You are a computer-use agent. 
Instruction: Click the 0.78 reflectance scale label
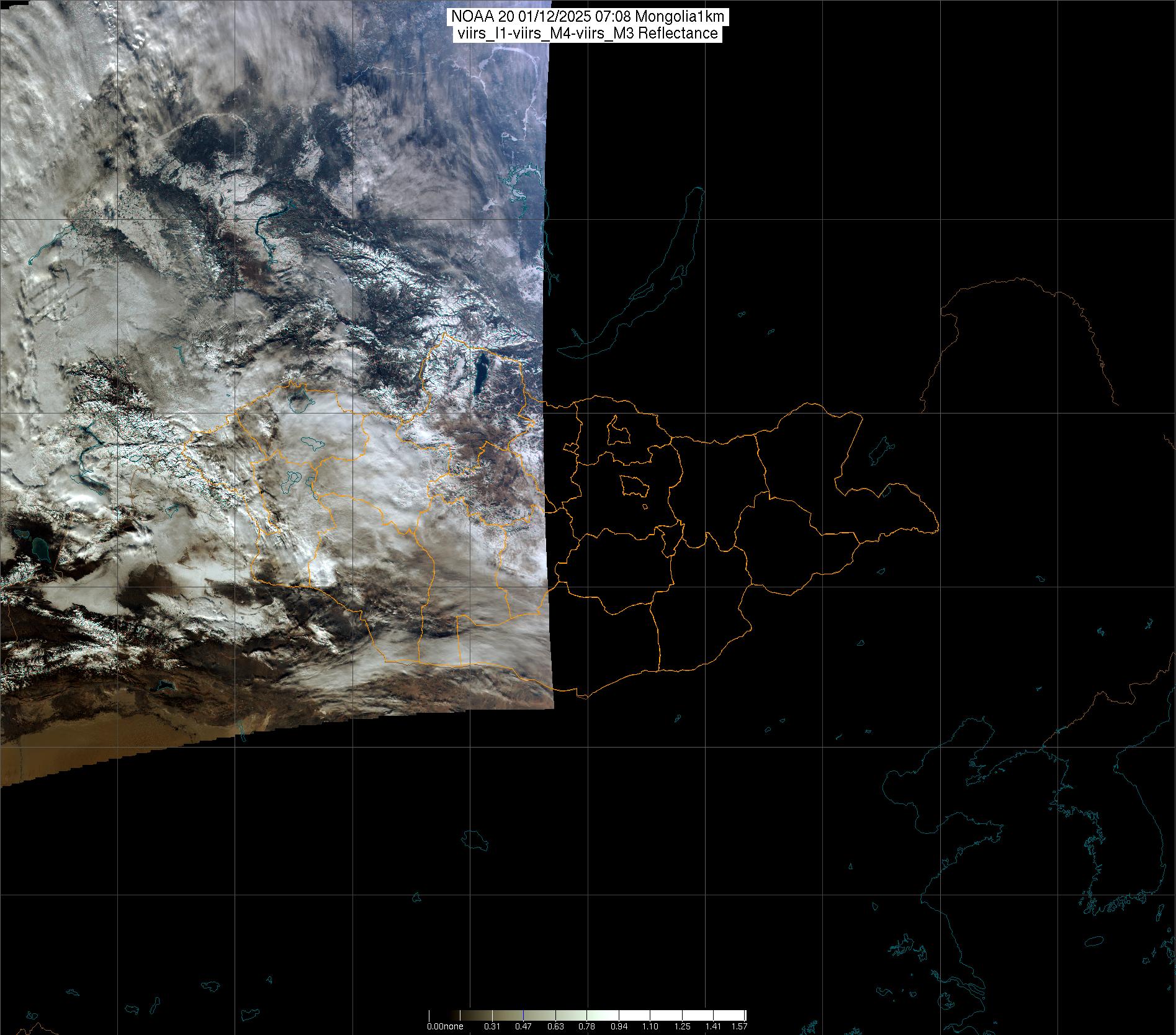[x=586, y=1026]
